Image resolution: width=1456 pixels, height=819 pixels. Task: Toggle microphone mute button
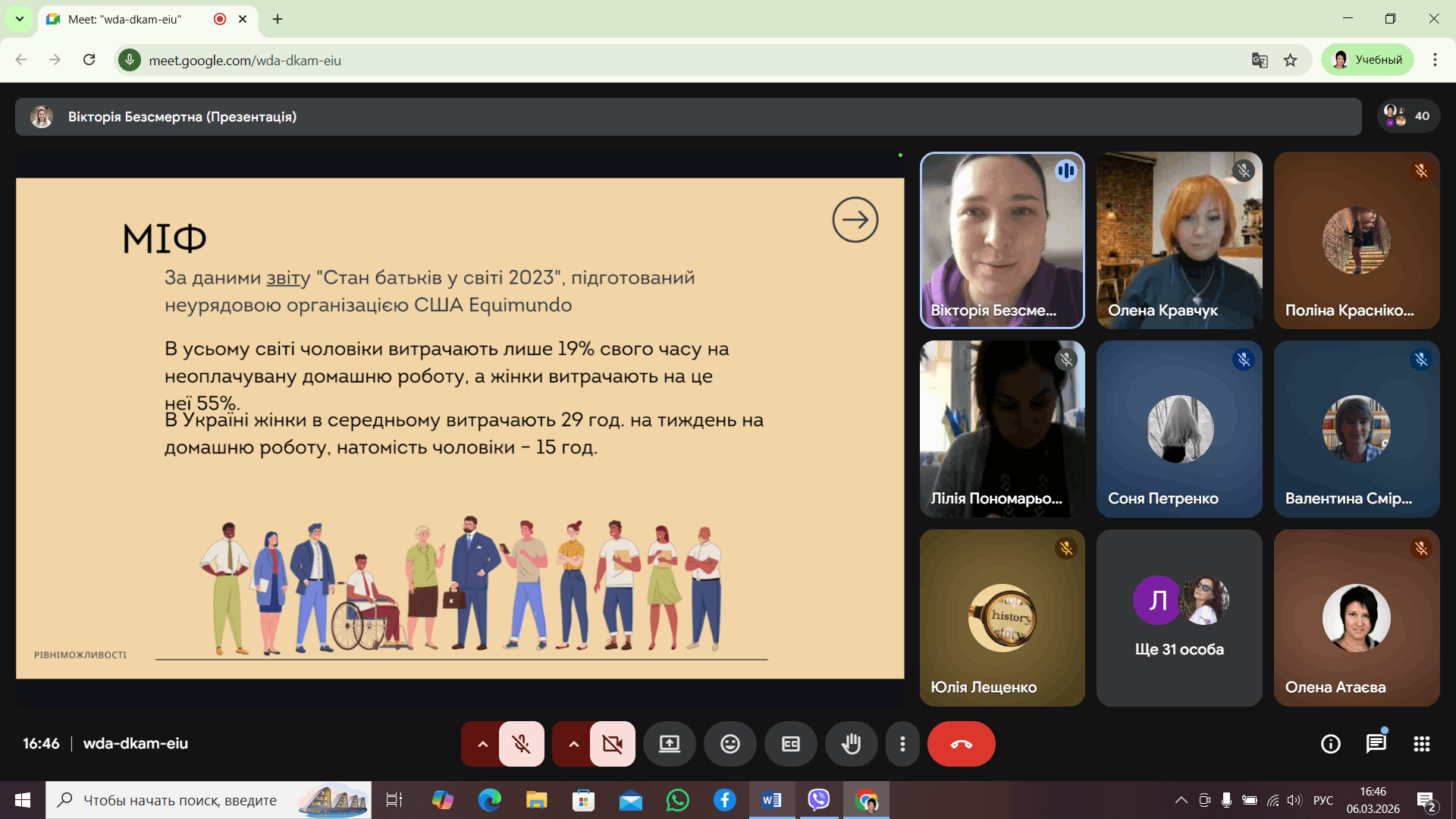click(521, 744)
